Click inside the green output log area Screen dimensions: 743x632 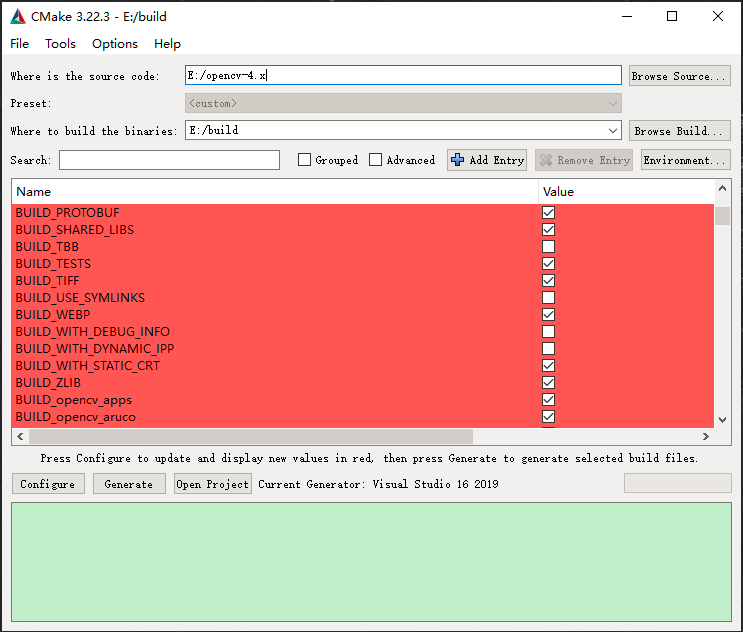point(372,562)
